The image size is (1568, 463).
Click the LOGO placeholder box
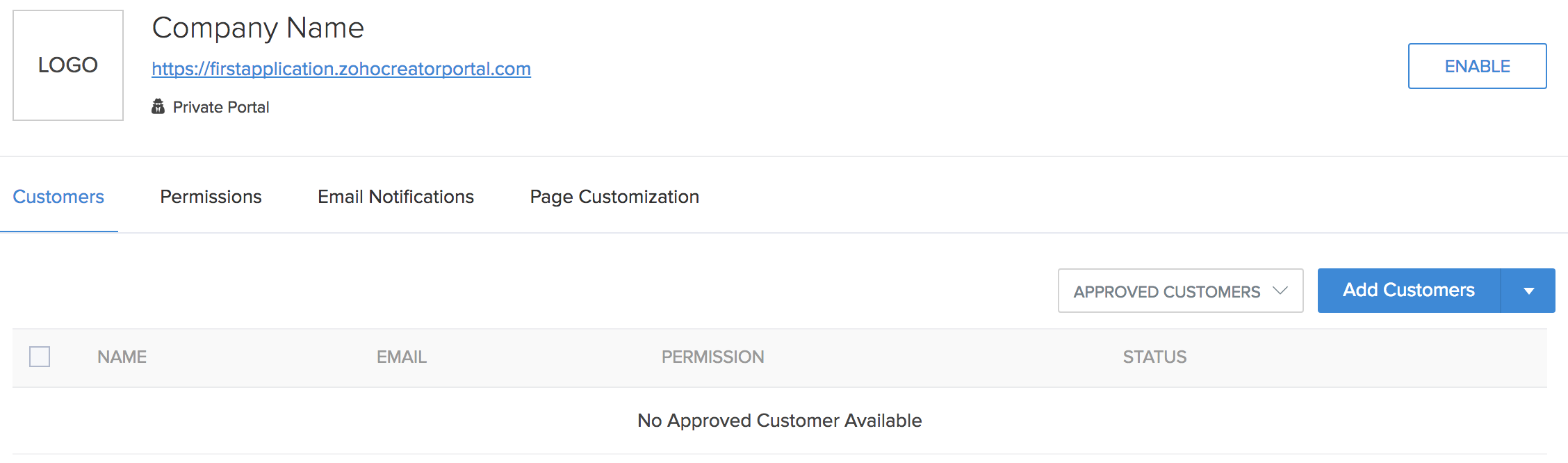[x=68, y=65]
